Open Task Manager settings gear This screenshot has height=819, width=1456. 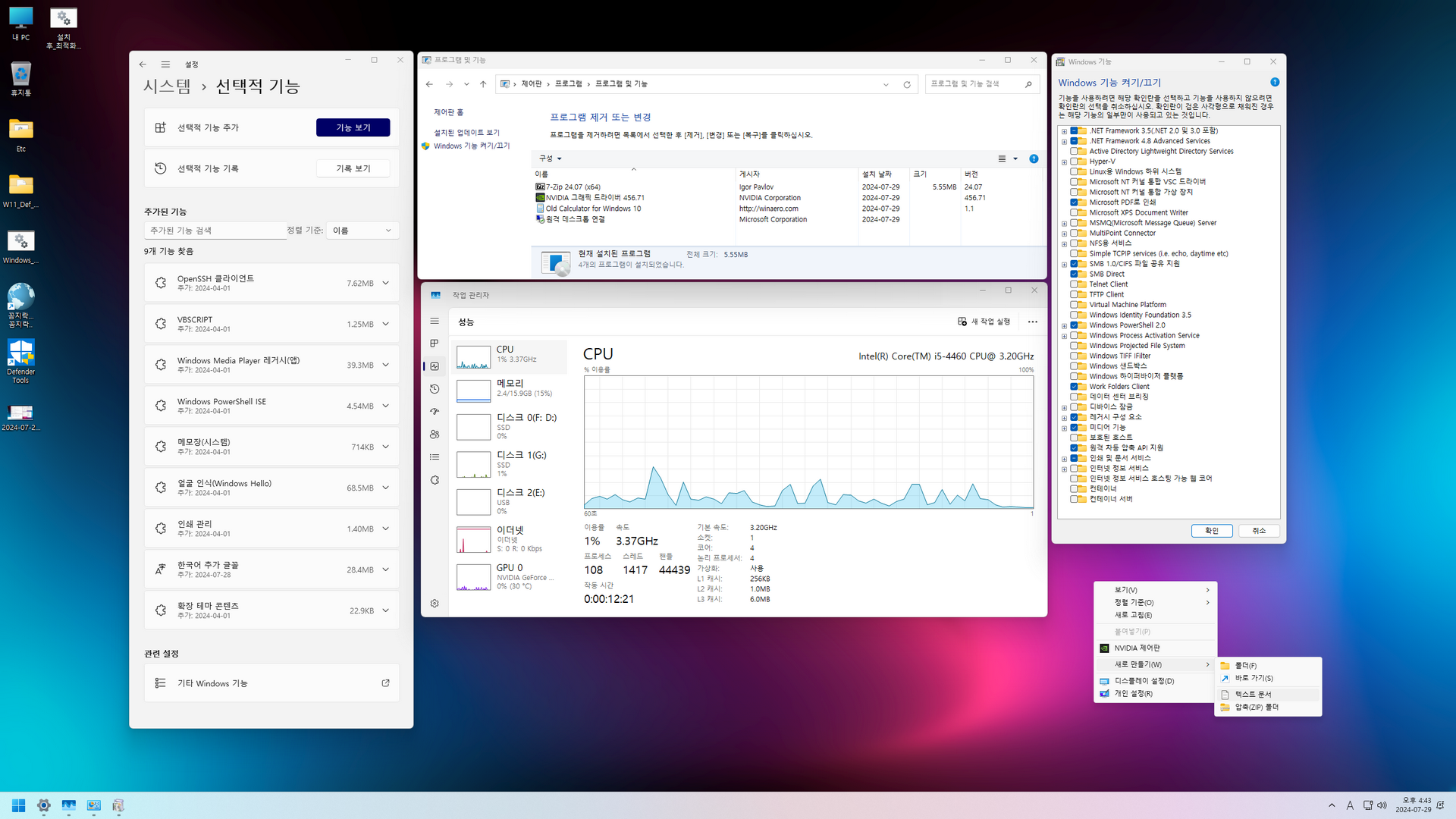point(435,604)
